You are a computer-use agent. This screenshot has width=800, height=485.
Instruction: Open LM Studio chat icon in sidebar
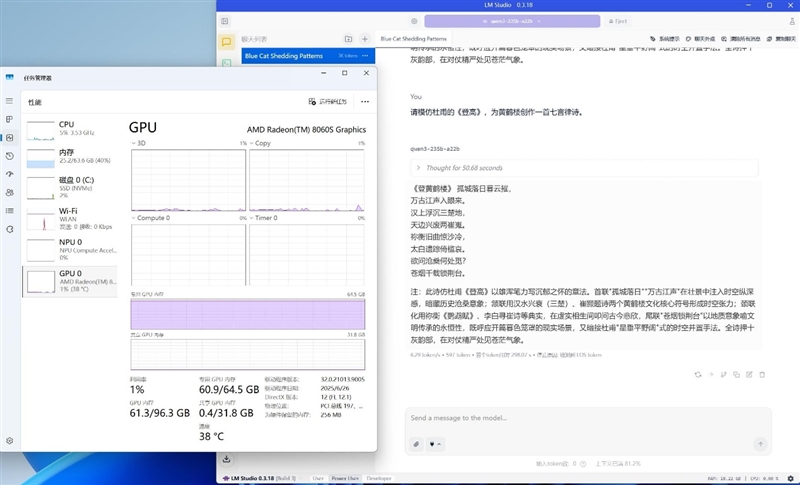pyautogui.click(x=227, y=43)
